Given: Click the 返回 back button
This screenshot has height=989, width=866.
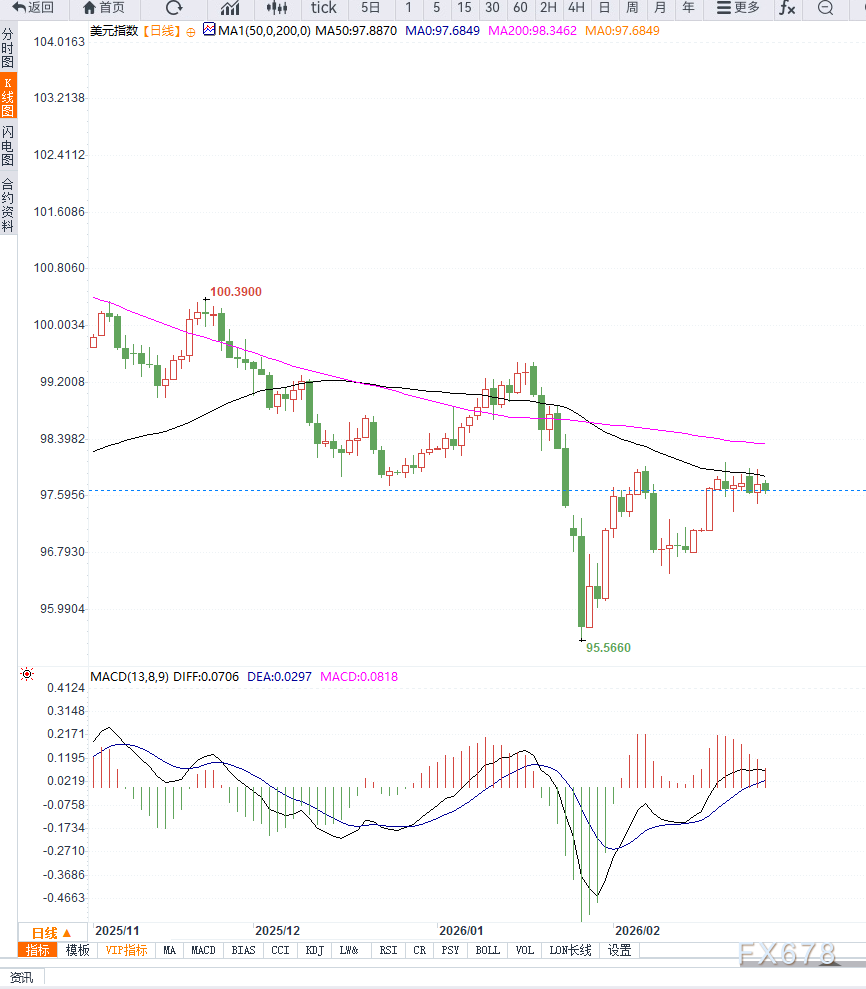Looking at the screenshot, I should (x=33, y=8).
